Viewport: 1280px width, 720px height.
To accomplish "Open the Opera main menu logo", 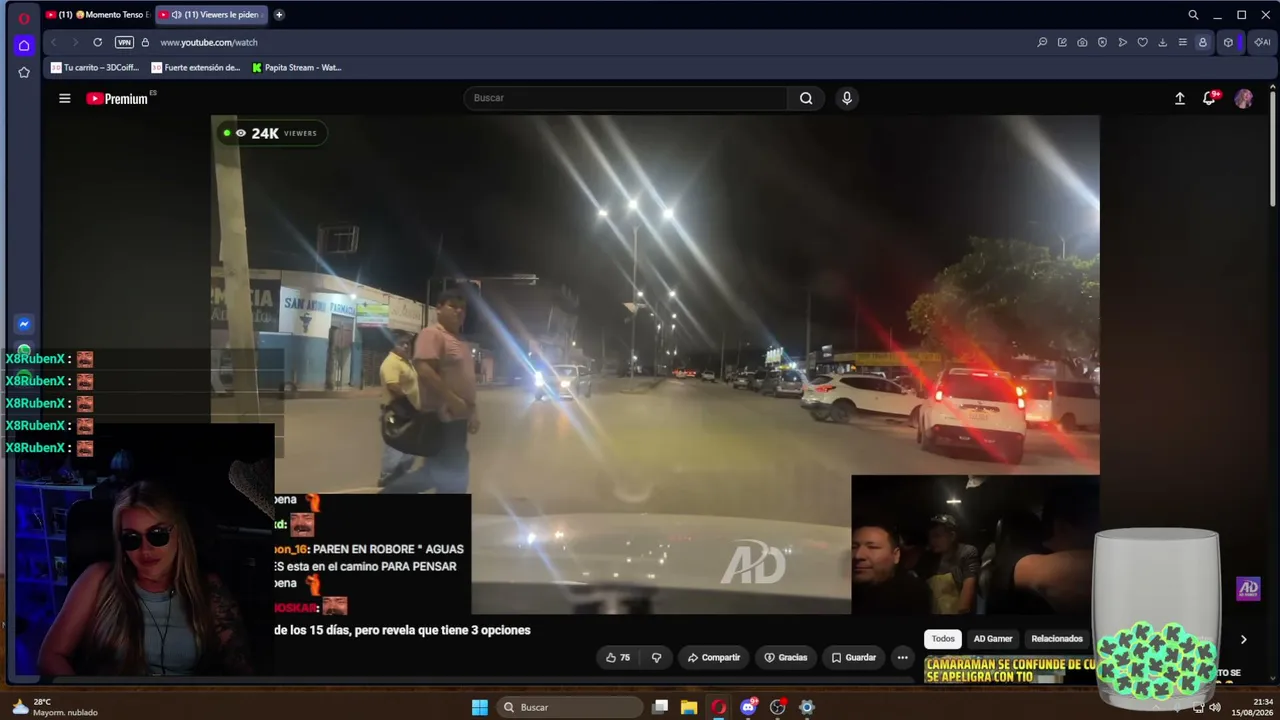I will [24, 18].
